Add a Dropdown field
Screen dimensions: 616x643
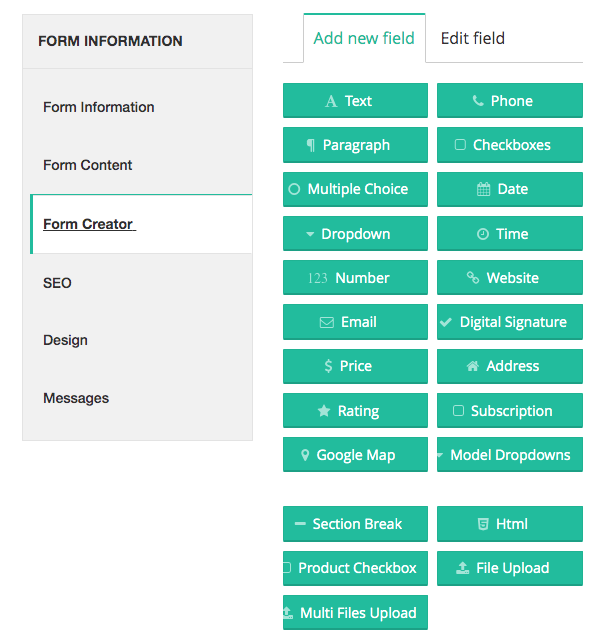[x=355, y=234]
